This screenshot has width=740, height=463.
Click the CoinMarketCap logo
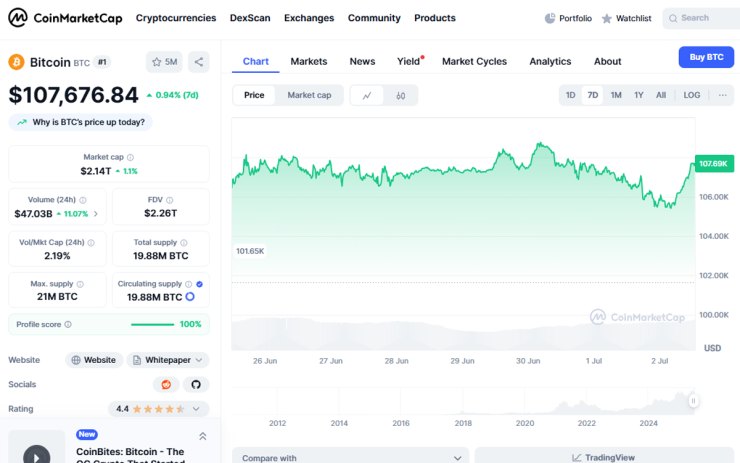65,18
